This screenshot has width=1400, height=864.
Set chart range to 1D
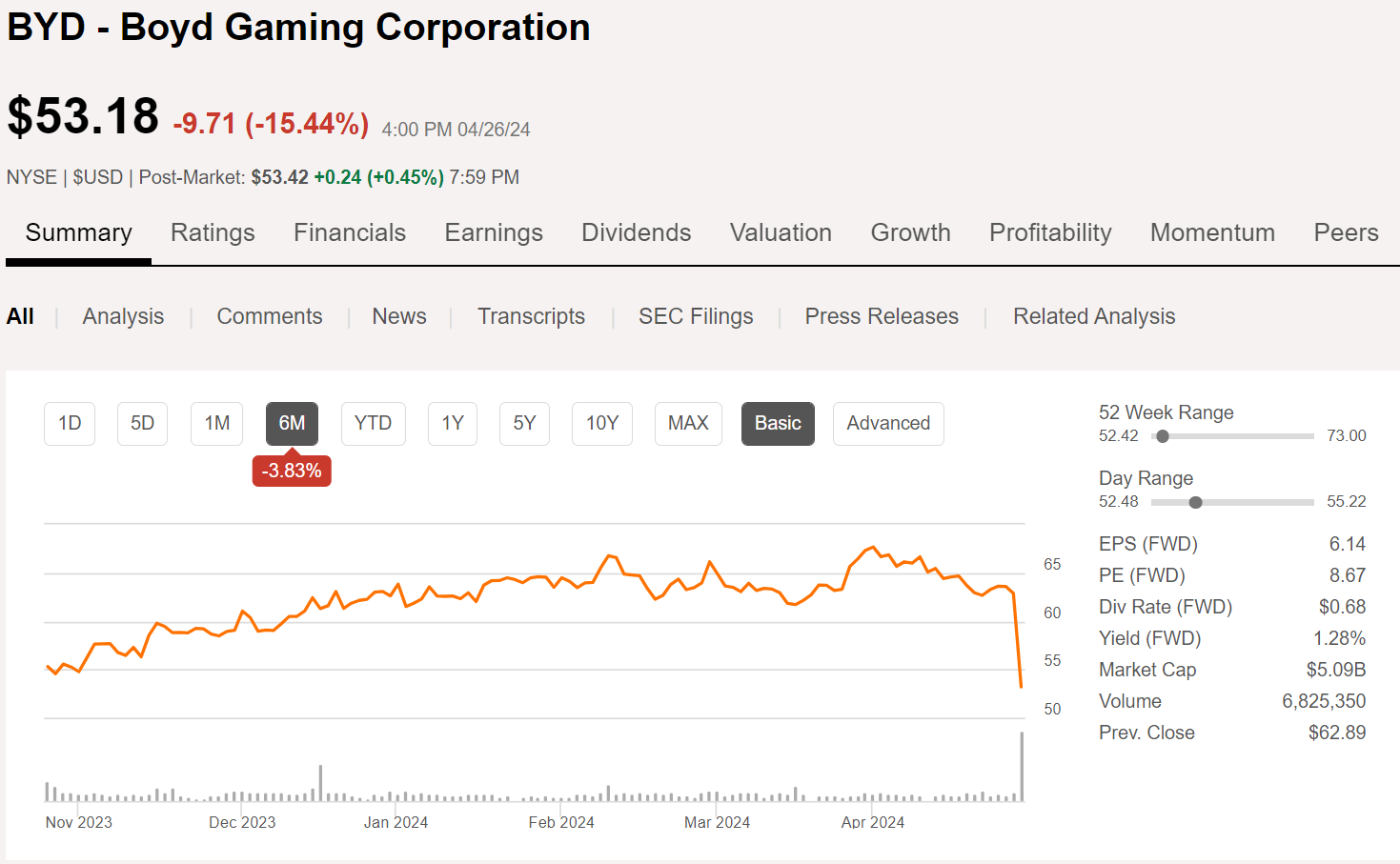[x=70, y=424]
